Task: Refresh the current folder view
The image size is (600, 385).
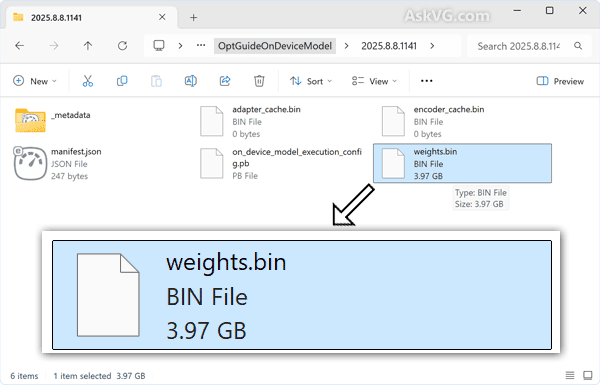Action: [x=122, y=46]
